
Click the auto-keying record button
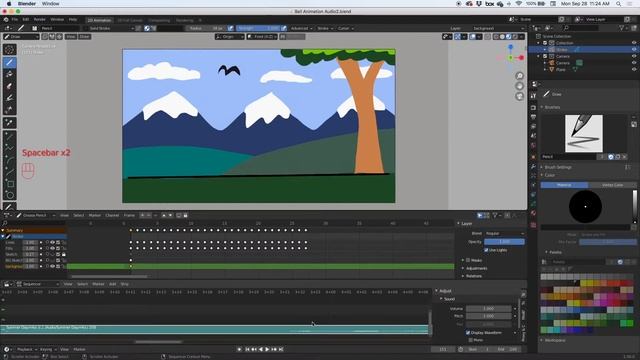pos(239,349)
